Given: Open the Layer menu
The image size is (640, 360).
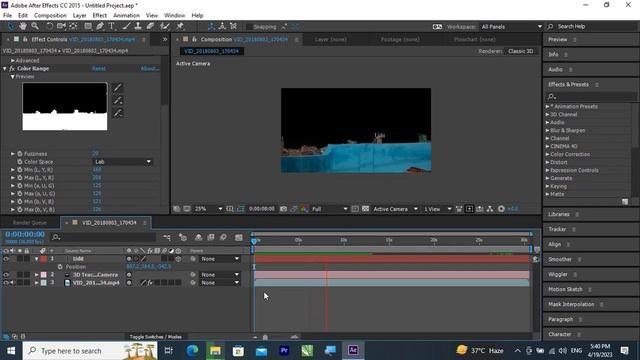Looking at the screenshot, I should click(x=79, y=15).
